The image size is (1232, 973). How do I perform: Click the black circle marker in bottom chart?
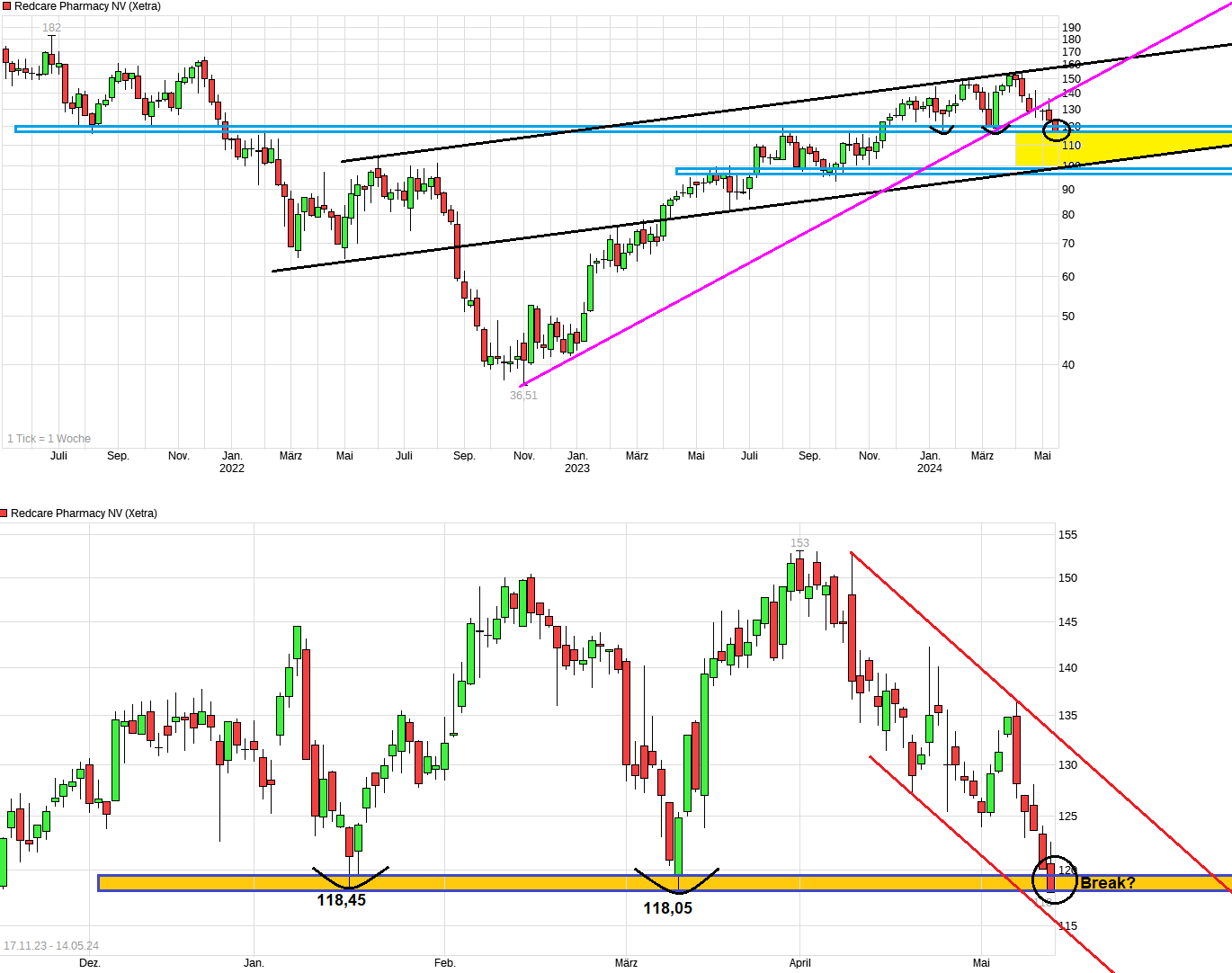click(1054, 879)
